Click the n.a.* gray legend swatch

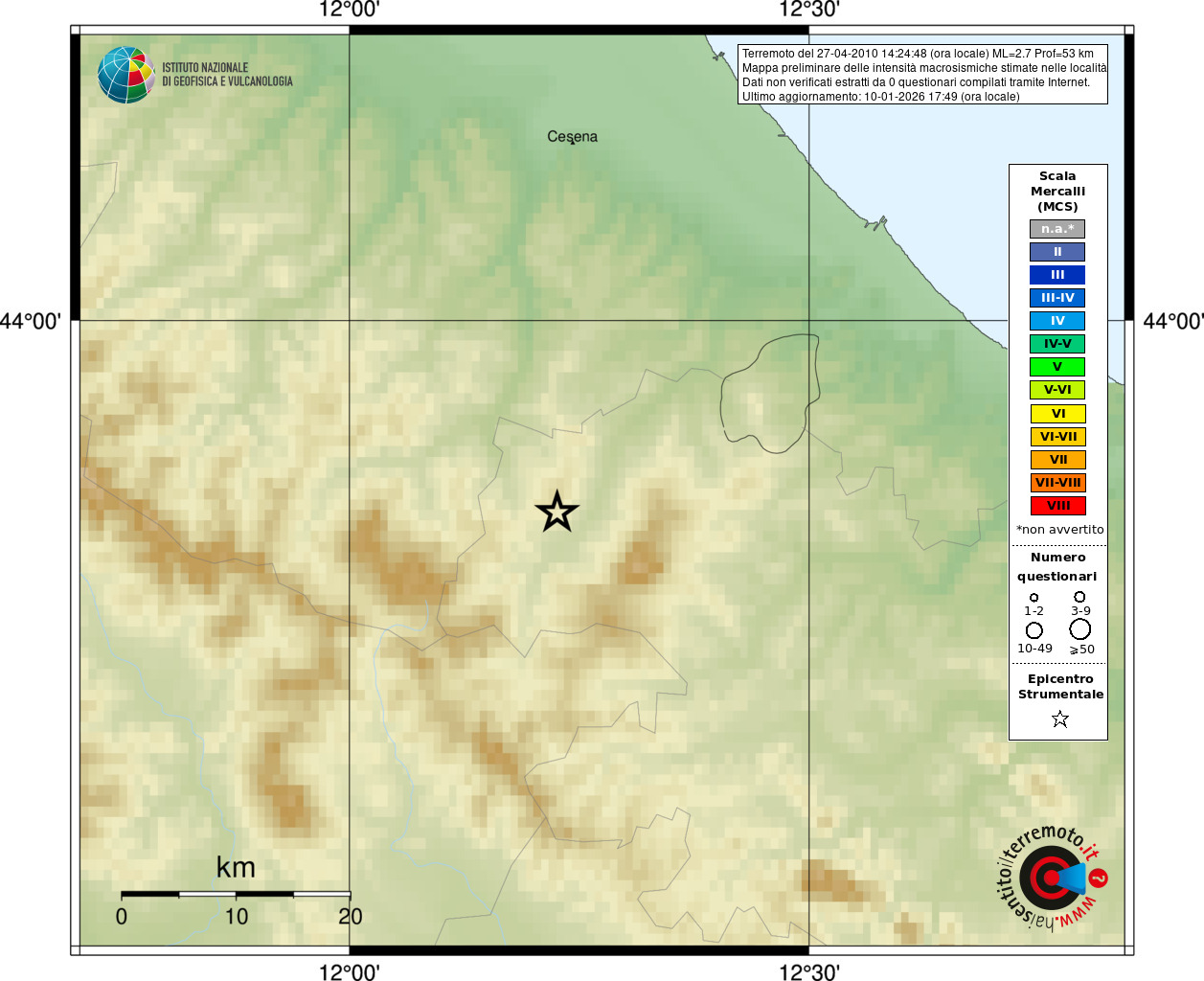click(1057, 229)
